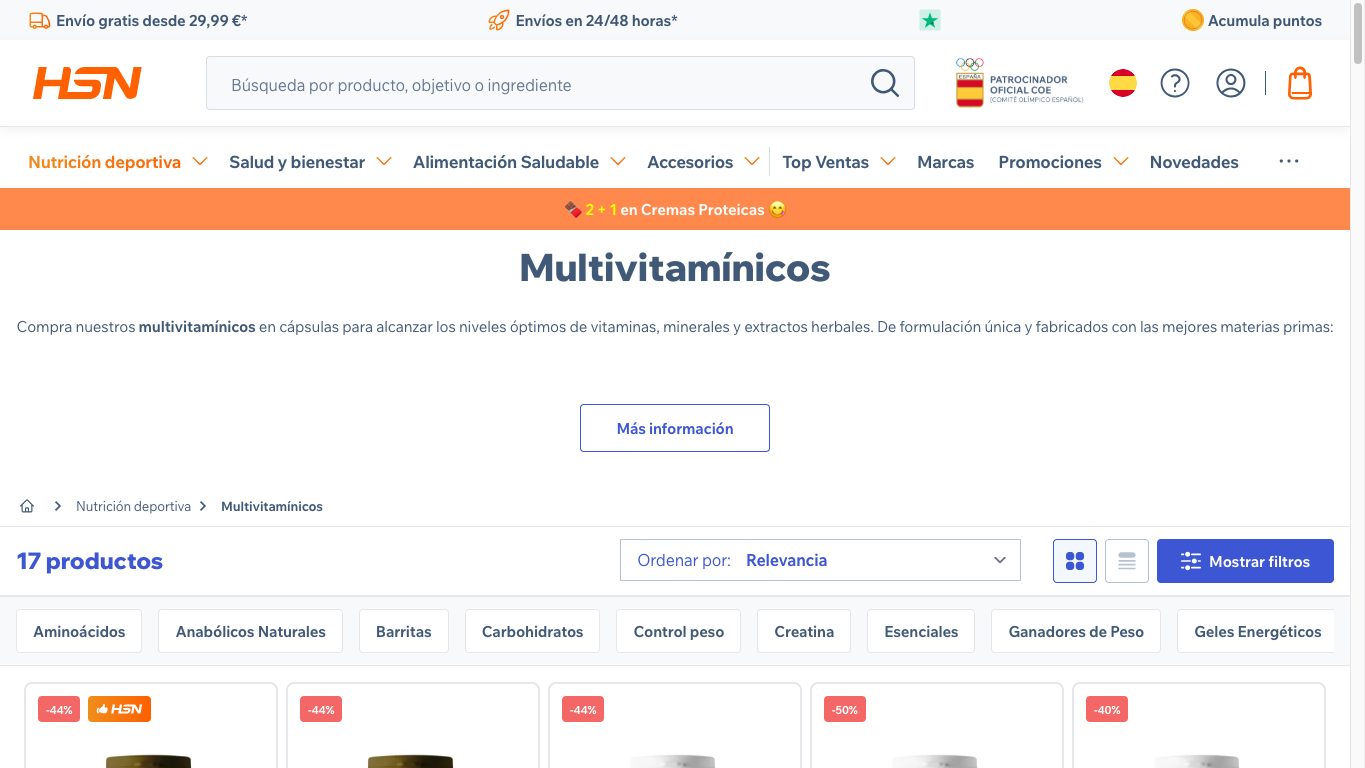Click the Multivitamínicos page heading
The image size is (1365, 768).
[x=675, y=267]
